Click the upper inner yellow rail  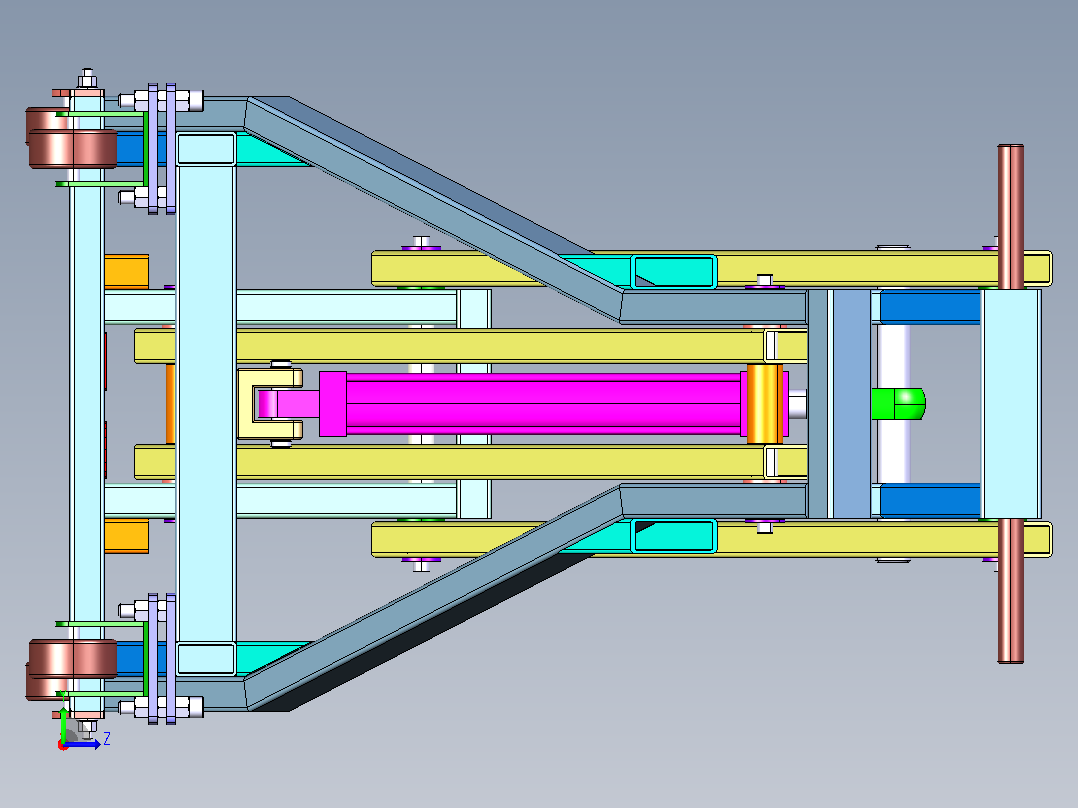[471, 346]
